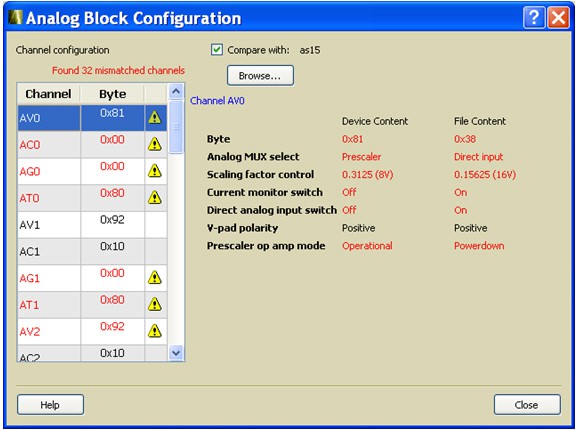Viewport: 576px width, 430px height.
Task: Click the title bar help question mark icon
Action: click(534, 18)
